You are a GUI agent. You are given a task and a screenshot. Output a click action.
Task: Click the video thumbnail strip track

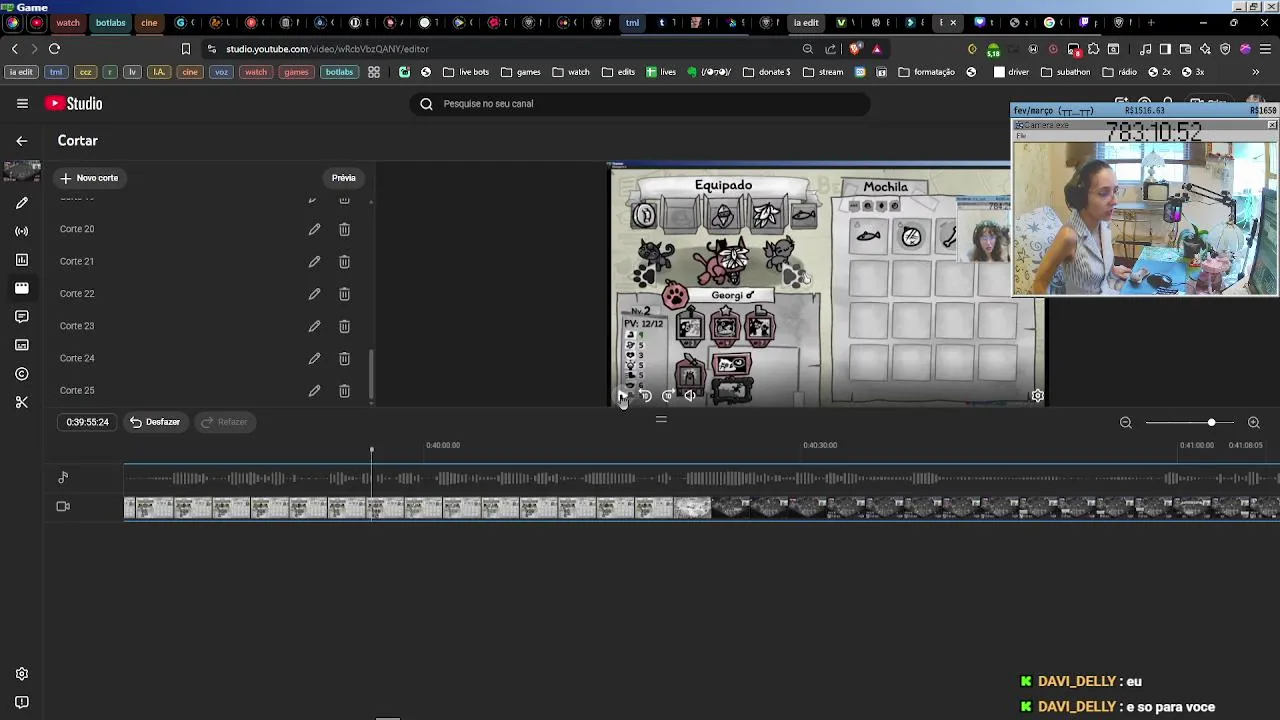(x=701, y=507)
